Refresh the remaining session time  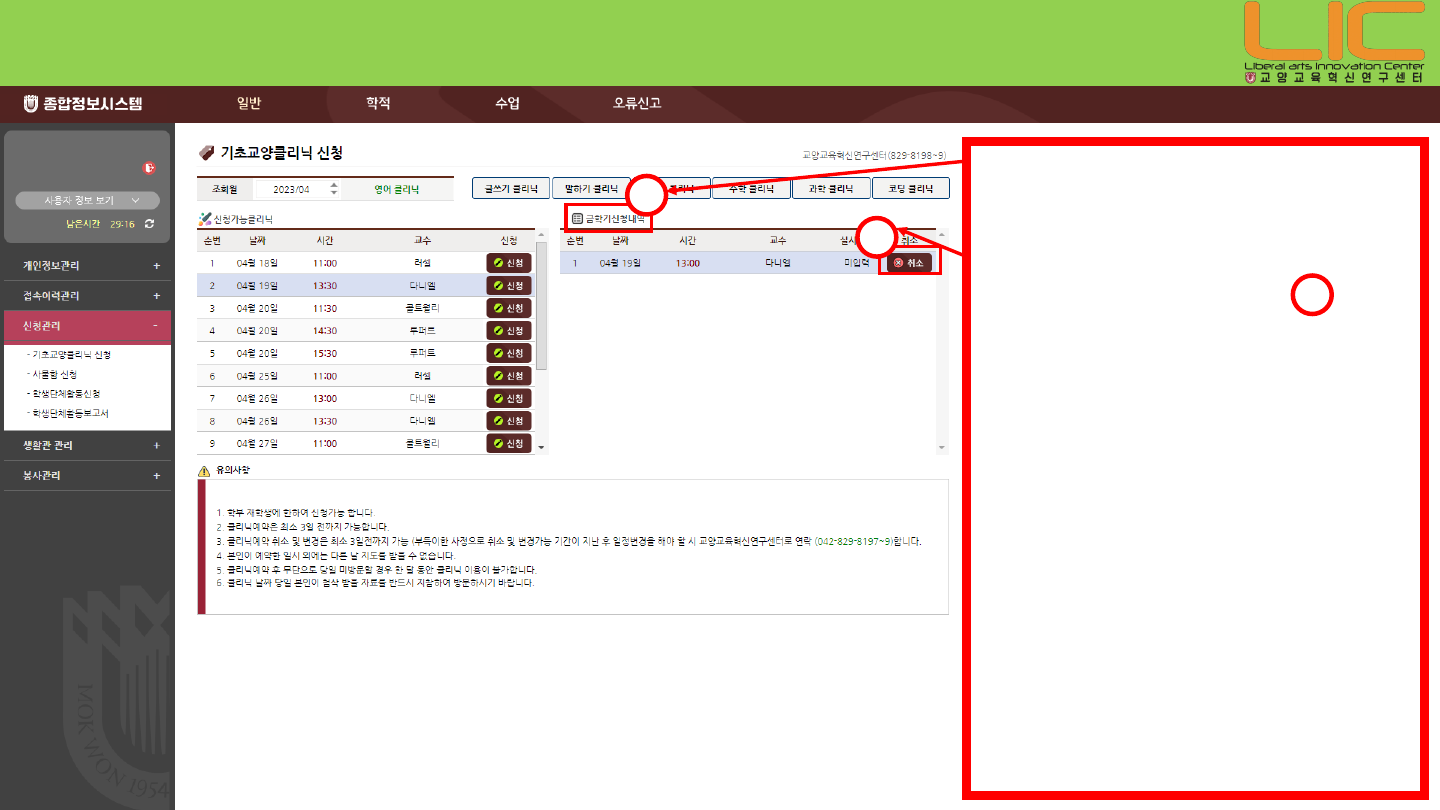click(x=149, y=224)
